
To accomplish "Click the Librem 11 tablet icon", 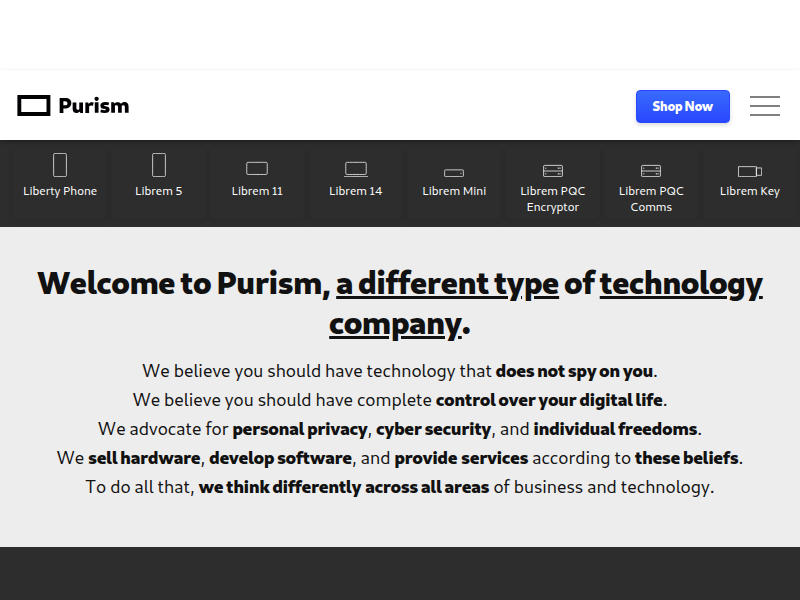I will coord(257,168).
